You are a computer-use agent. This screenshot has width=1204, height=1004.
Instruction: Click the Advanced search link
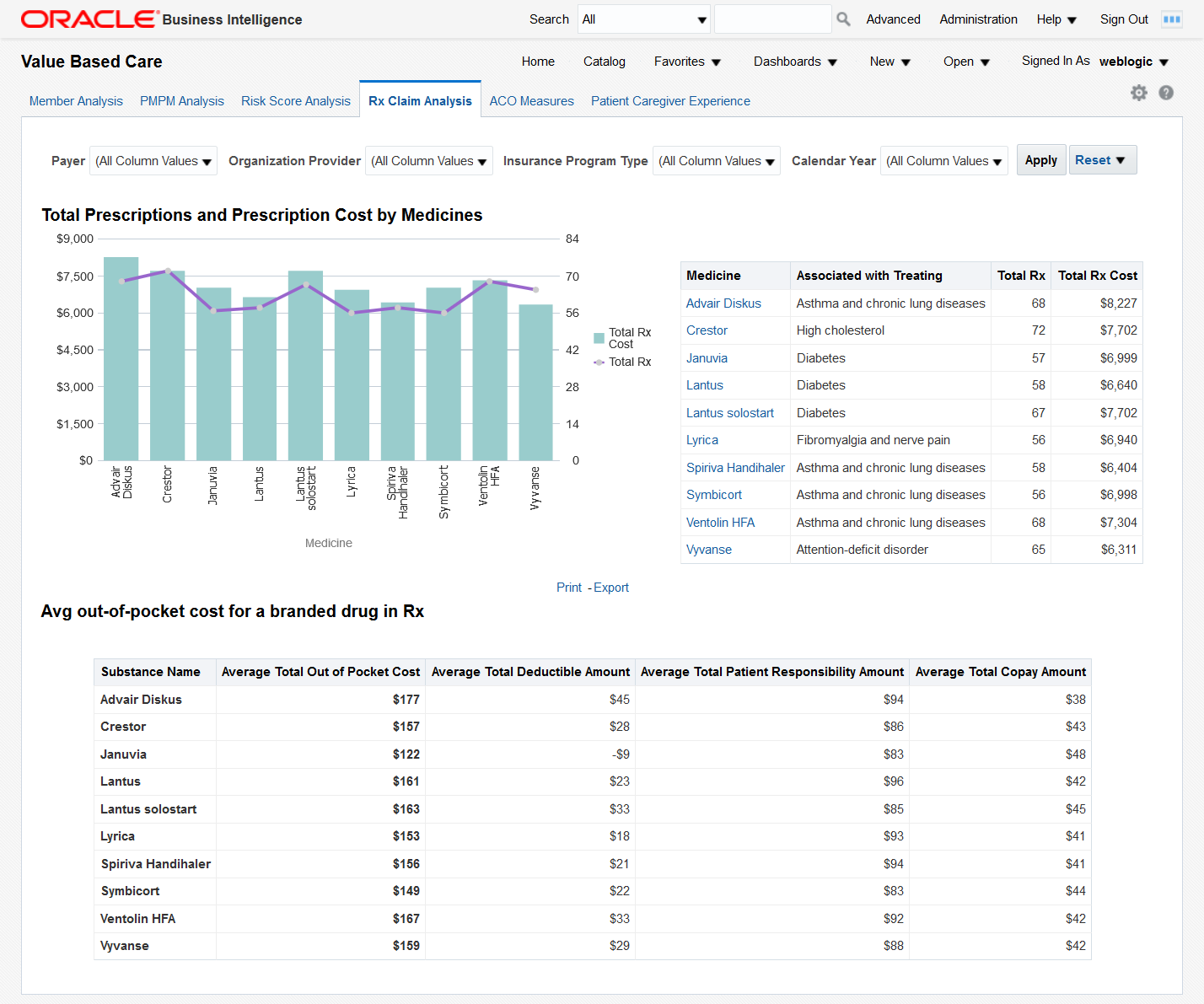click(893, 19)
